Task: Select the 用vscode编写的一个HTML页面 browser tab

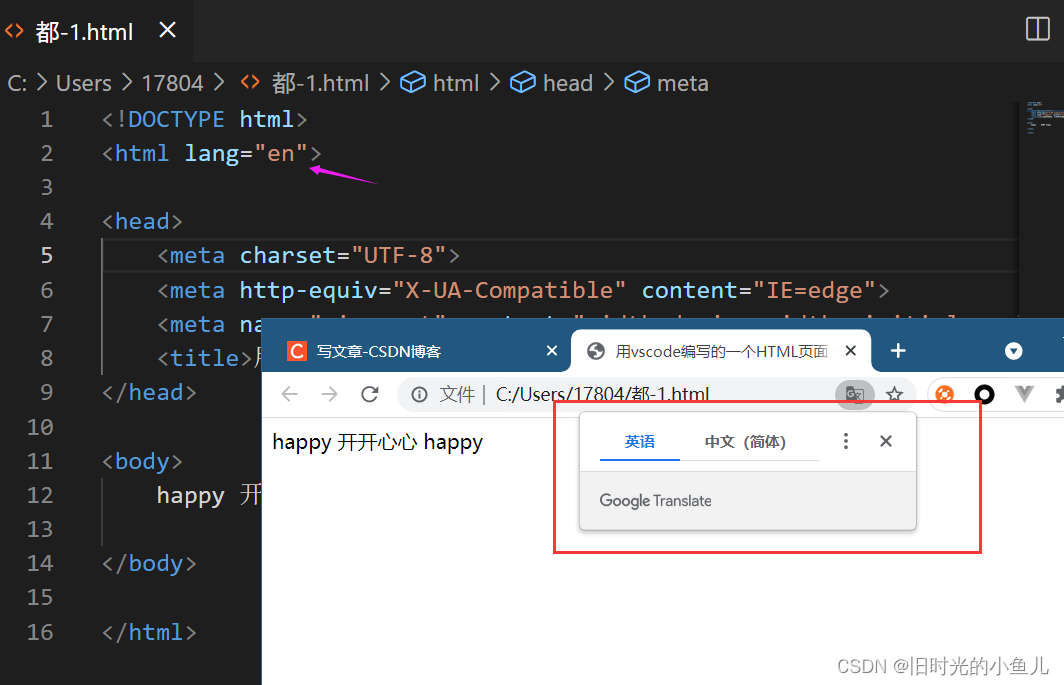Action: coord(721,351)
